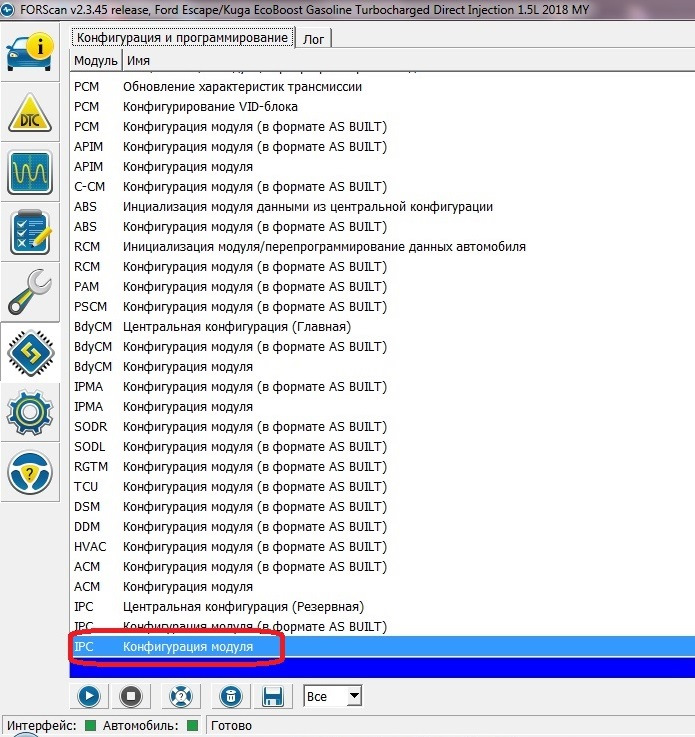
Task: Select the Конфигурация и программирование tab
Action: pyautogui.click(x=182, y=38)
